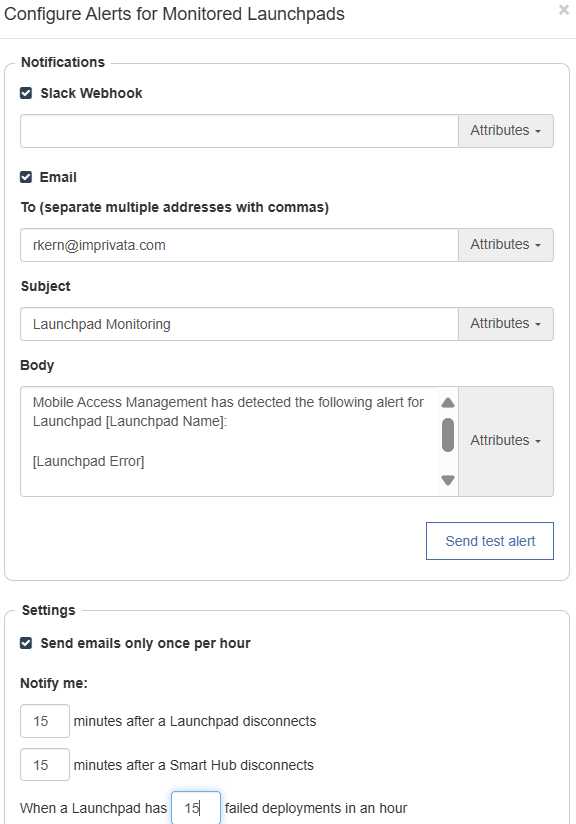Close the Configure Alerts dialog
The image size is (576, 824).
tap(563, 10)
